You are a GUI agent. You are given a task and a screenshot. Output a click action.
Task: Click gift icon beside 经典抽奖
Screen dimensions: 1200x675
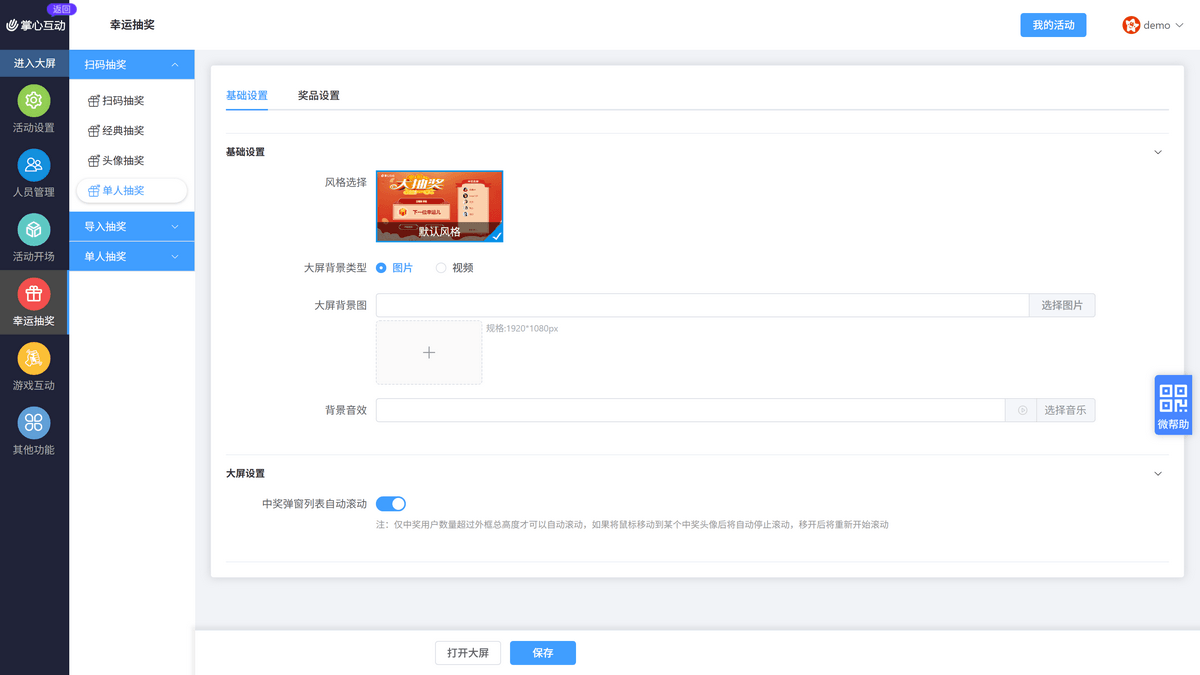tap(94, 131)
